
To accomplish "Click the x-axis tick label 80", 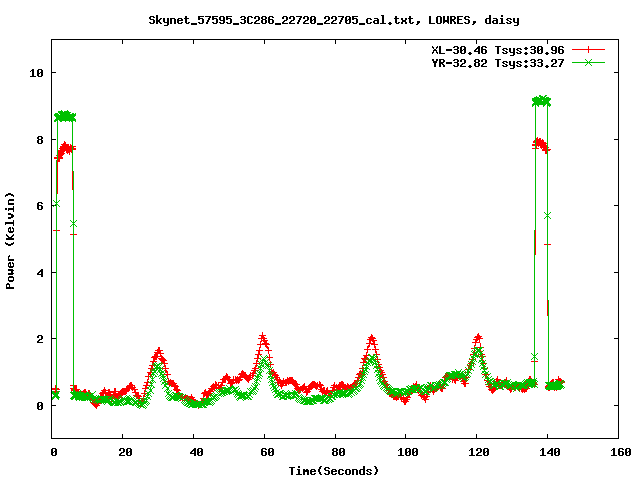I will click(338, 452).
